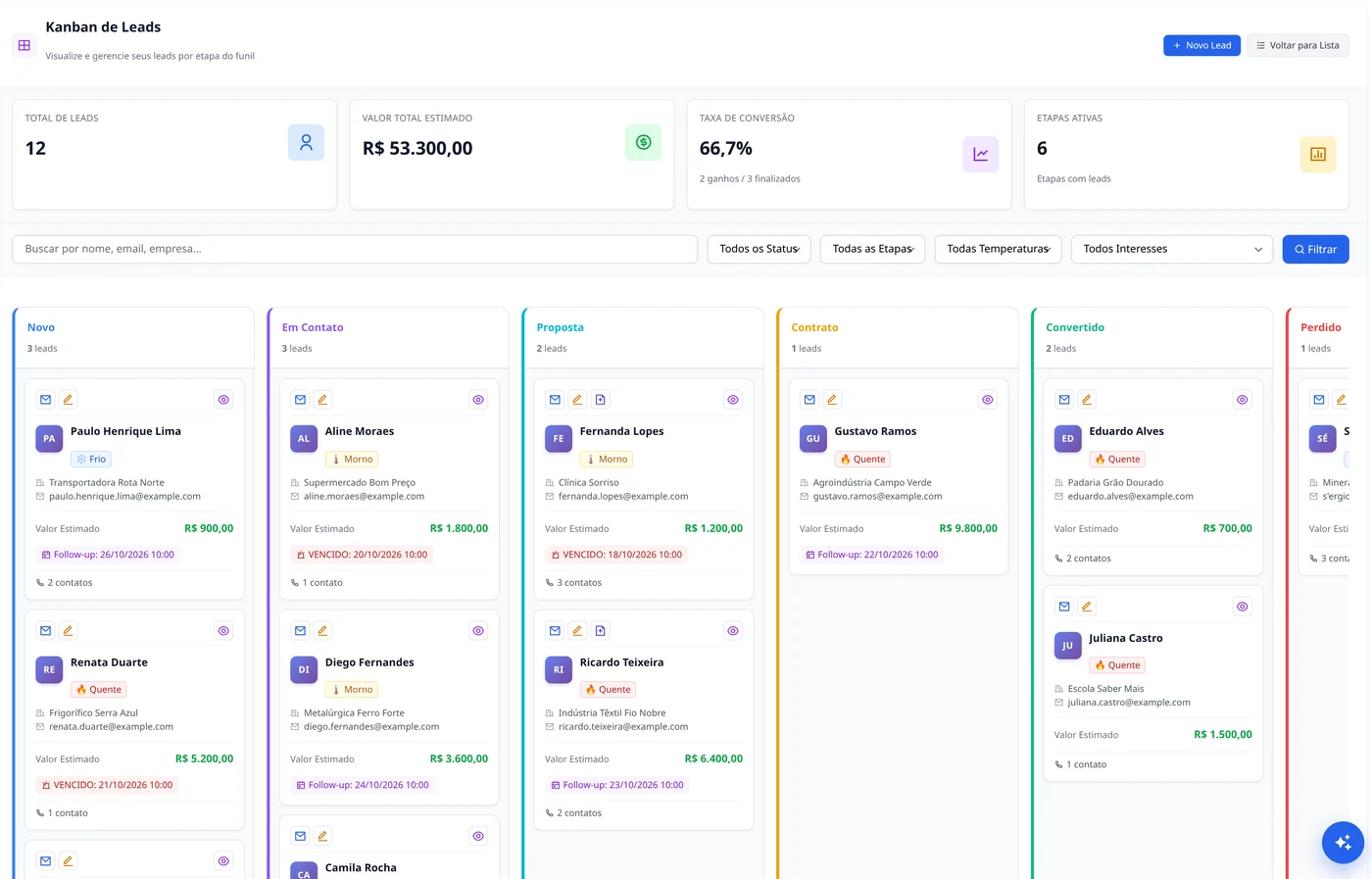Create proposal document for Fernanda Lopes
Image resolution: width=1372 pixels, height=879 pixels.
point(601,400)
